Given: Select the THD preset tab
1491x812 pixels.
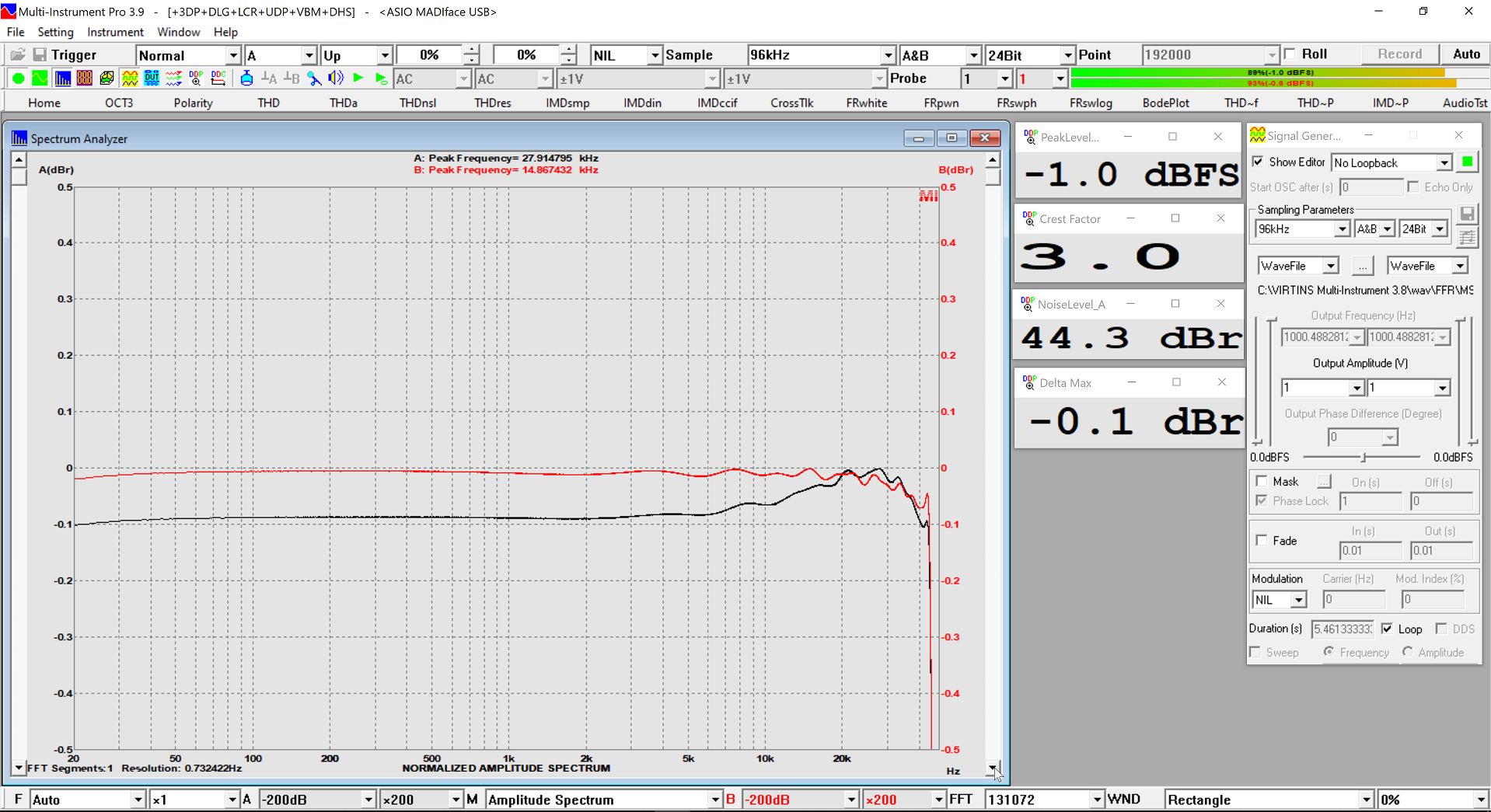Looking at the screenshot, I should click(268, 103).
